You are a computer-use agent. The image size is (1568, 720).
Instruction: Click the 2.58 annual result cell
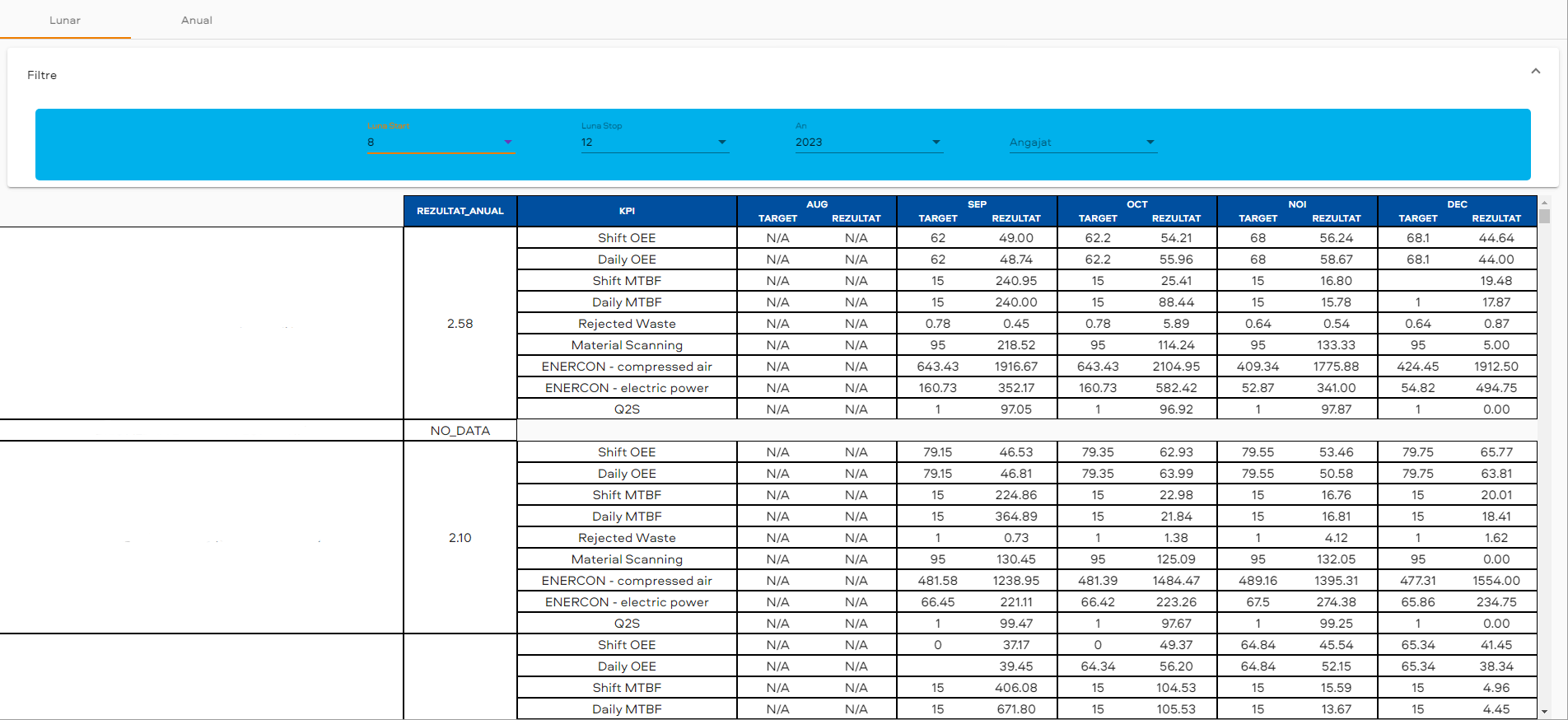(x=460, y=324)
